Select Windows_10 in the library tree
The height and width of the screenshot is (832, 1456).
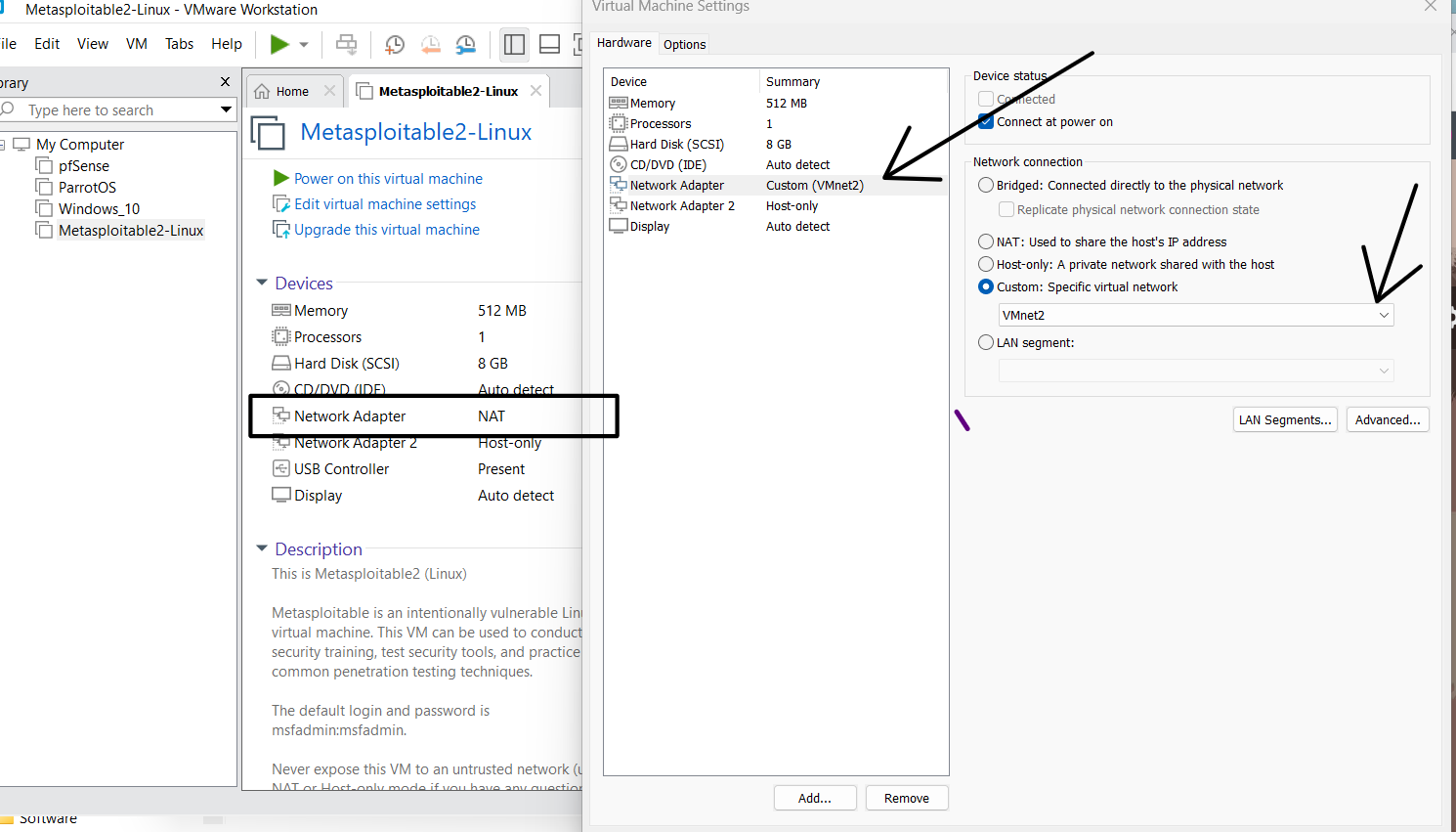click(x=99, y=208)
